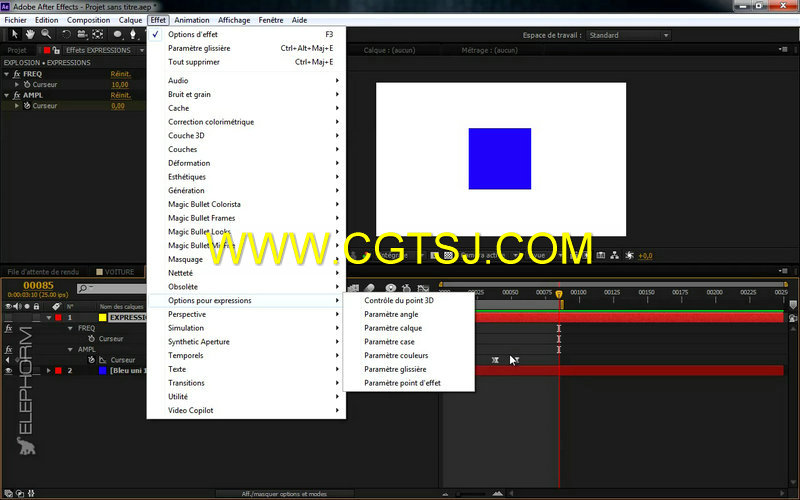Viewport: 800px width, 500px height.
Task: Collapse layer 1 EXPRESSIONS in timeline
Action: click(49, 317)
